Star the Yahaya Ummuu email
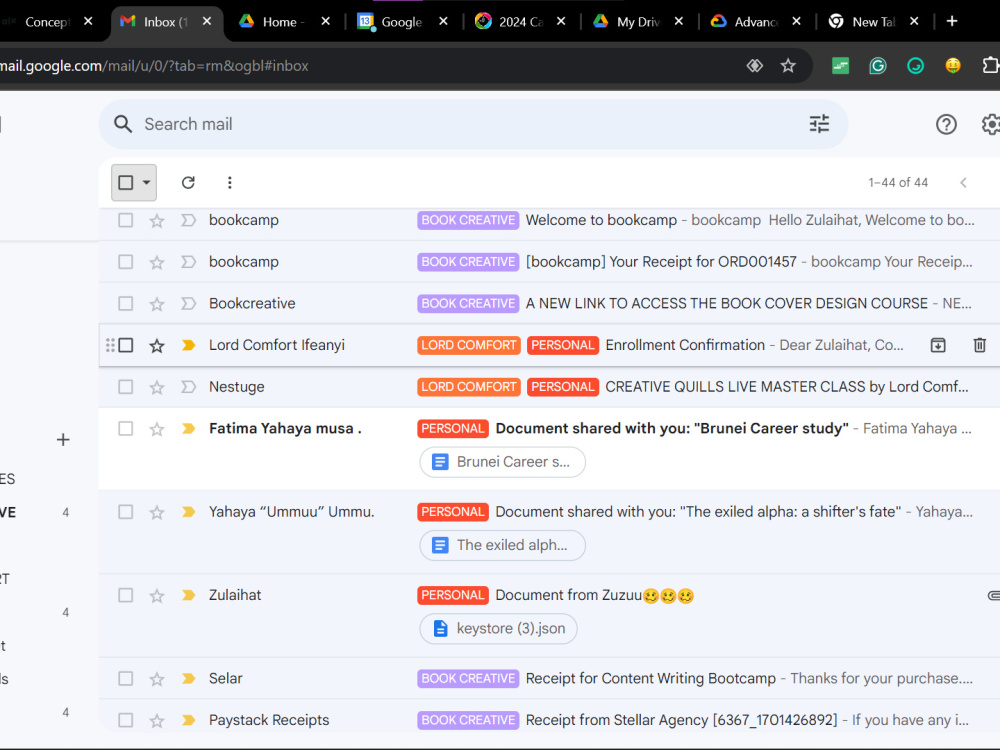This screenshot has height=750, width=1000. 157,512
